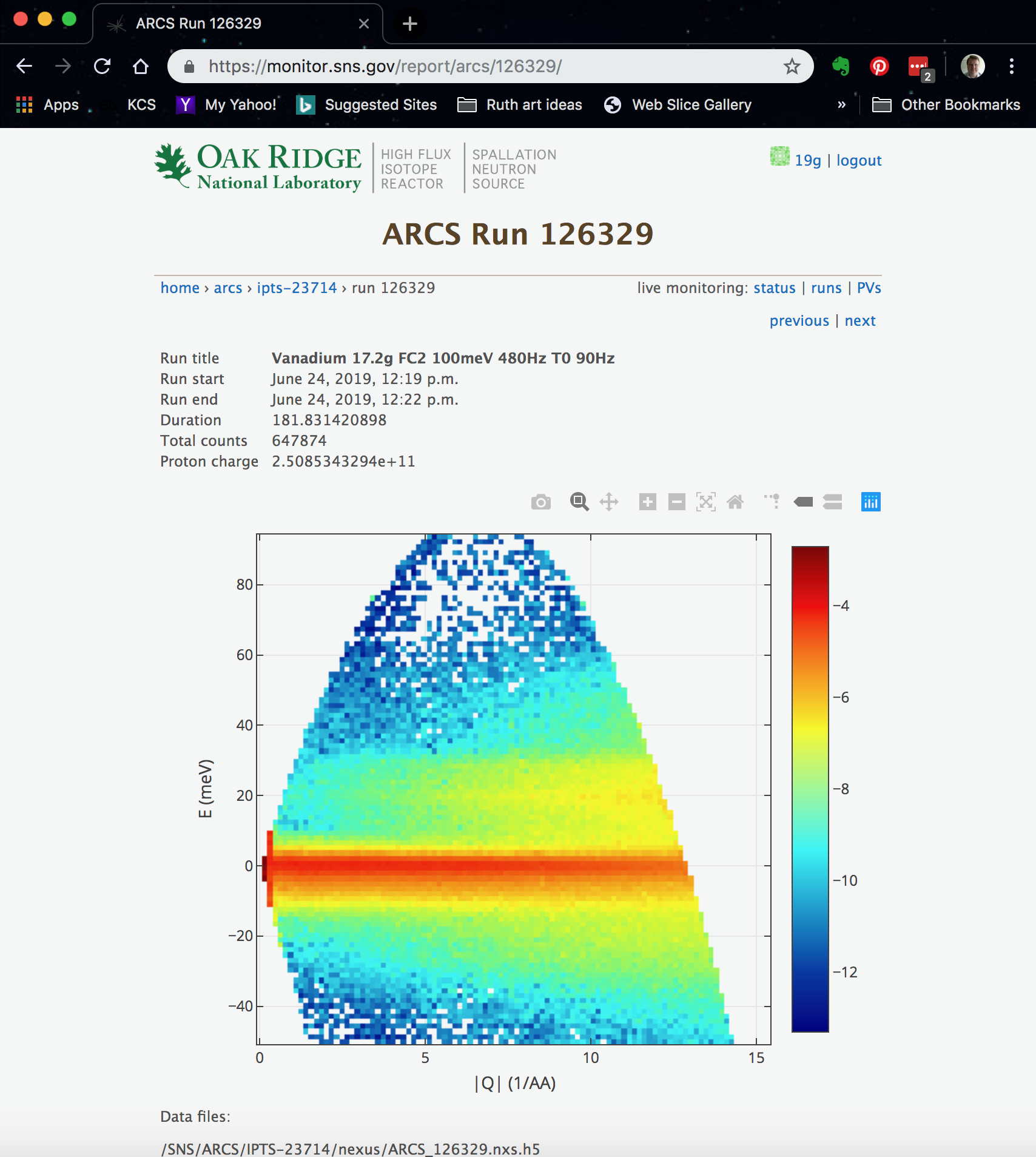Compare data on hover icon

pos(832,502)
